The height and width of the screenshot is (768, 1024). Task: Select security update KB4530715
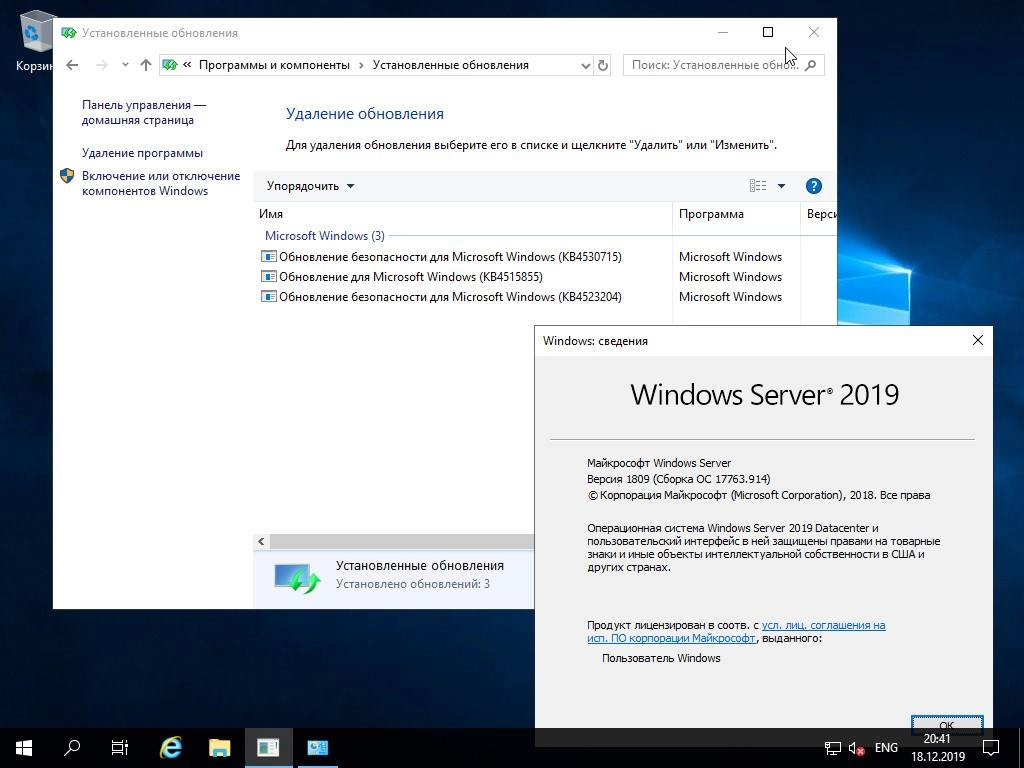[450, 257]
